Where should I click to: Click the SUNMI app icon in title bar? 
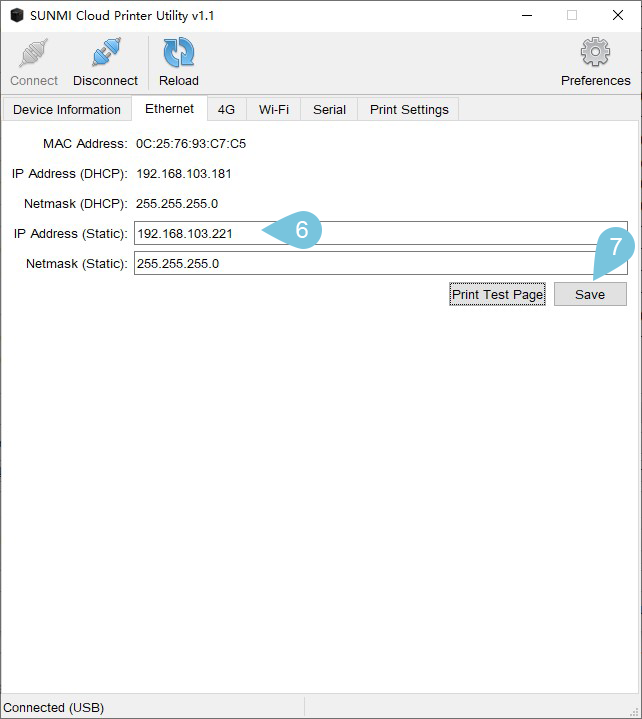click(x=16, y=16)
